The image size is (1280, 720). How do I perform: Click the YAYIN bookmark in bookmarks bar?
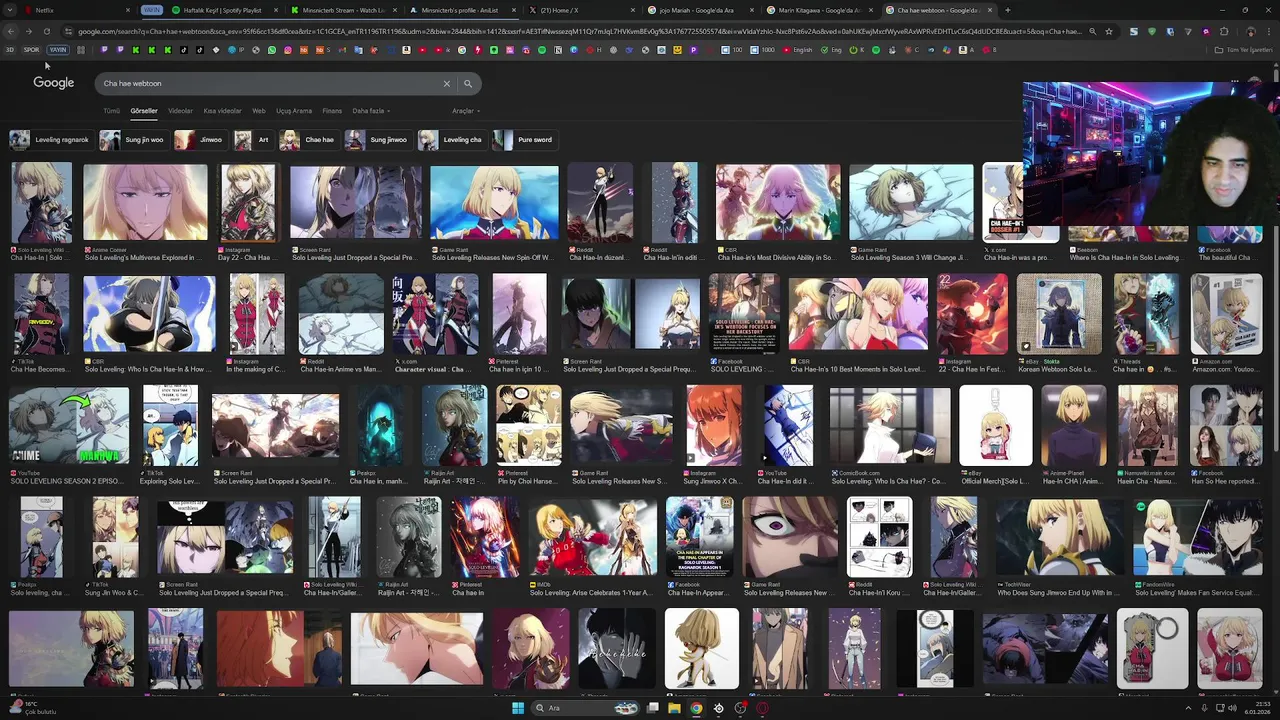(57, 50)
